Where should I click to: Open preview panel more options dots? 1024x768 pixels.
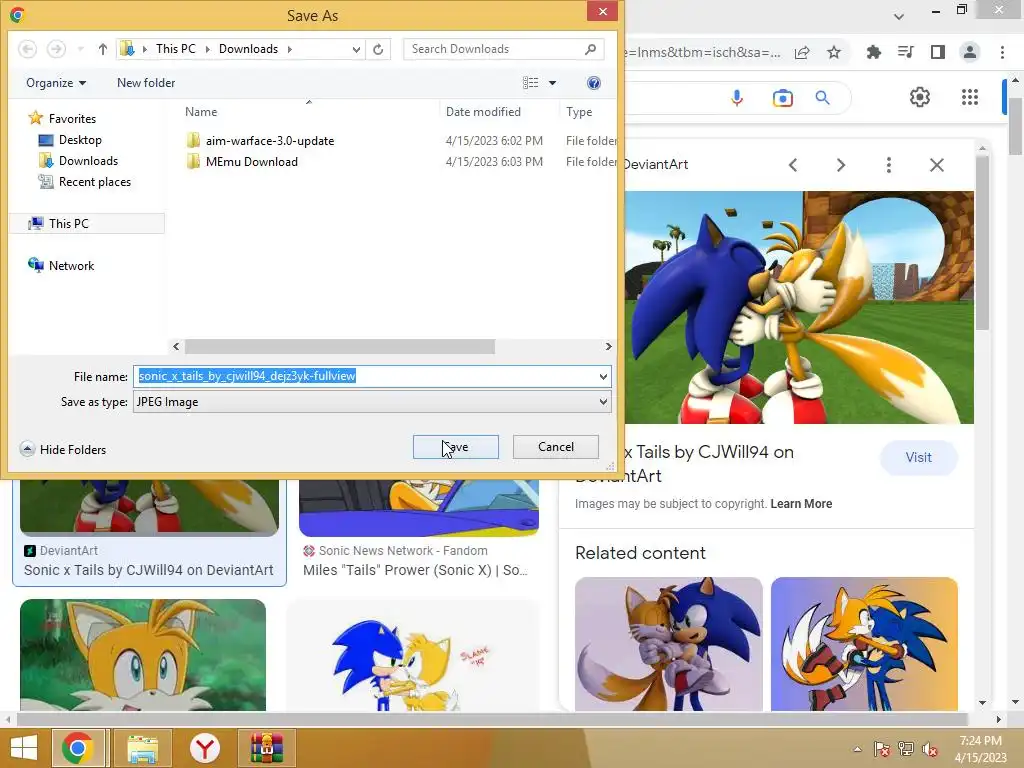(889, 165)
